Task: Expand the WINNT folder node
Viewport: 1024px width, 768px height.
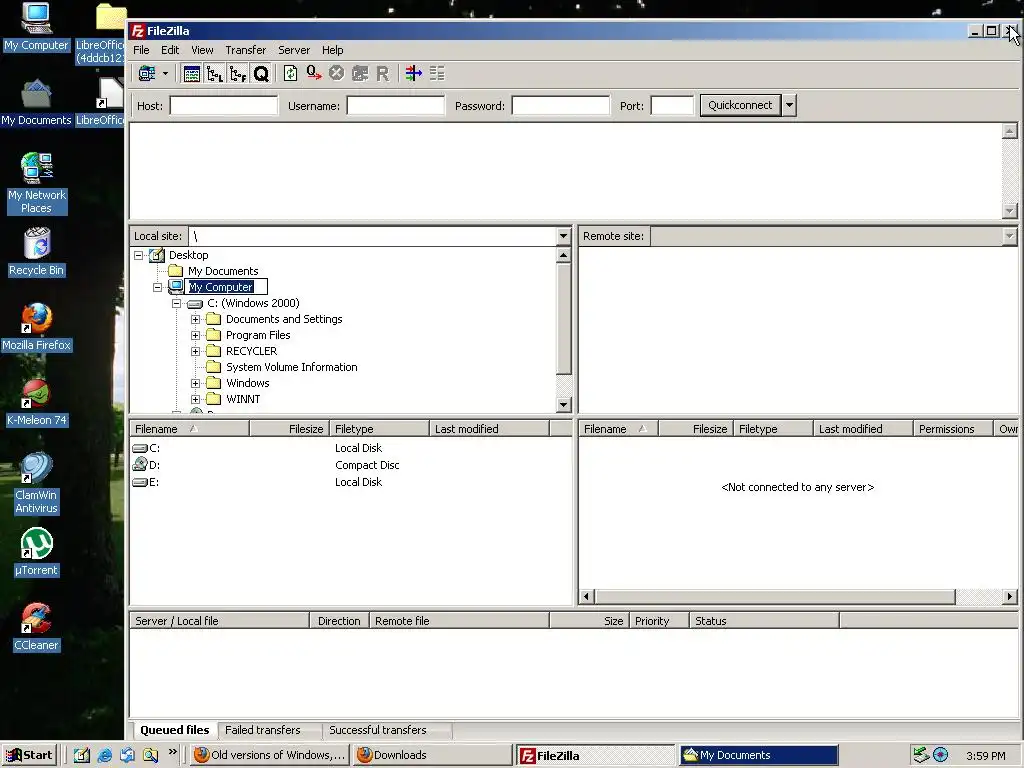Action: pos(195,399)
